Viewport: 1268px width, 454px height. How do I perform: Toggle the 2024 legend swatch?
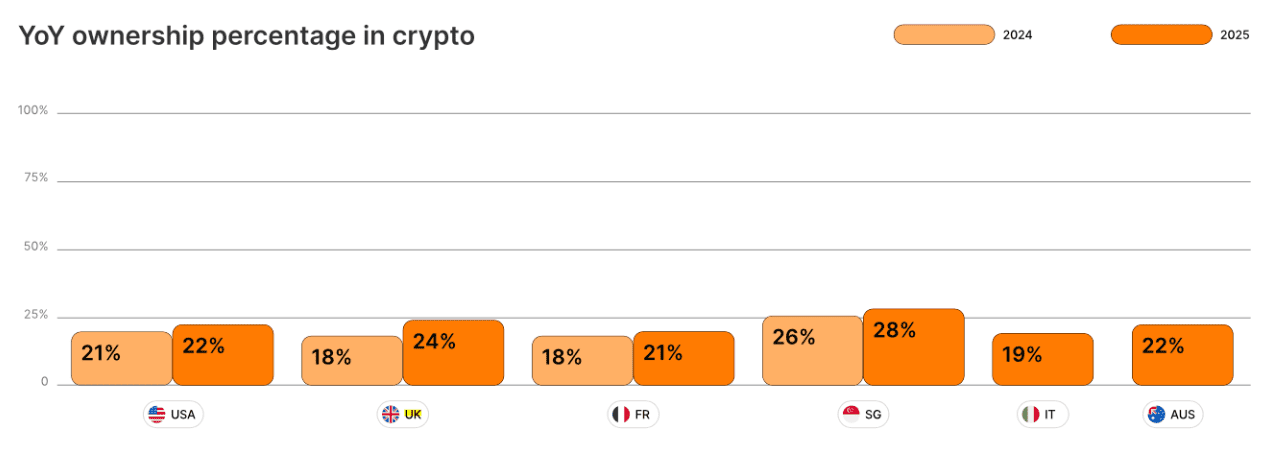tap(943, 35)
